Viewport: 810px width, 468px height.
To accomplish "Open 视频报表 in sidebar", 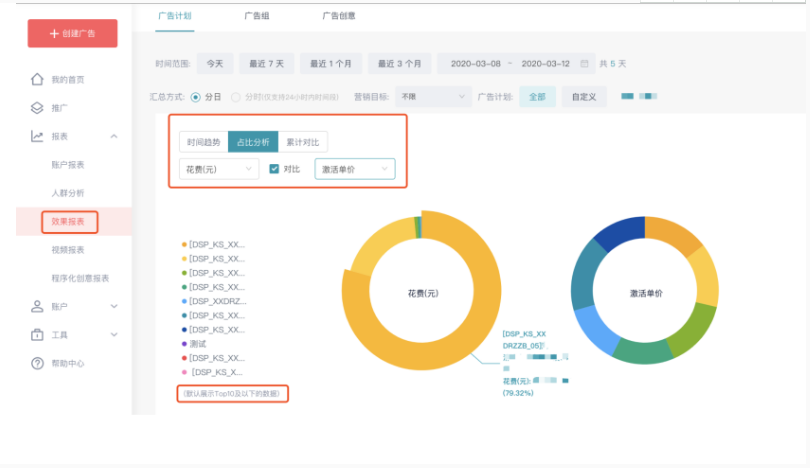I will [68, 250].
